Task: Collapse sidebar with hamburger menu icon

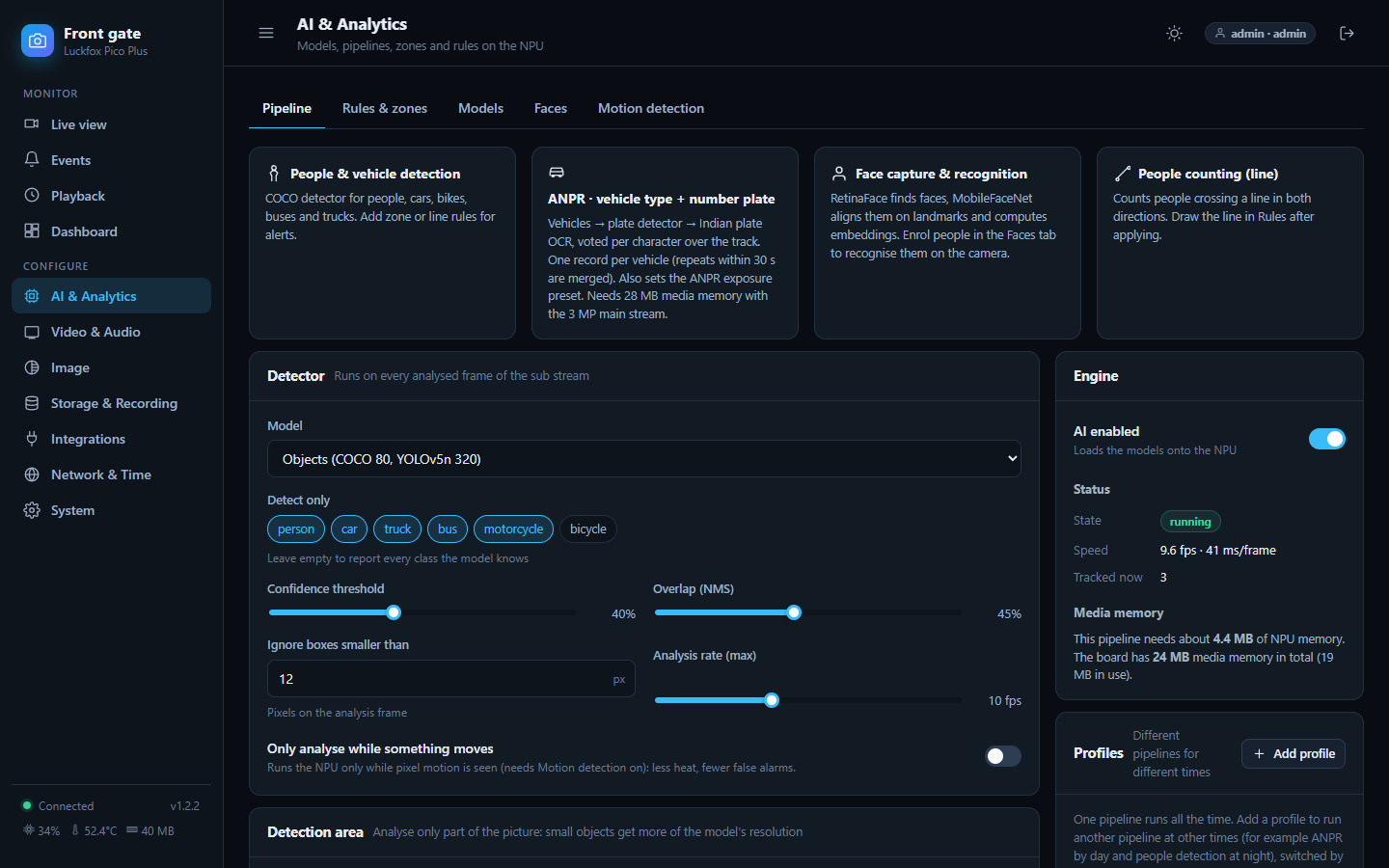Action: (266, 33)
